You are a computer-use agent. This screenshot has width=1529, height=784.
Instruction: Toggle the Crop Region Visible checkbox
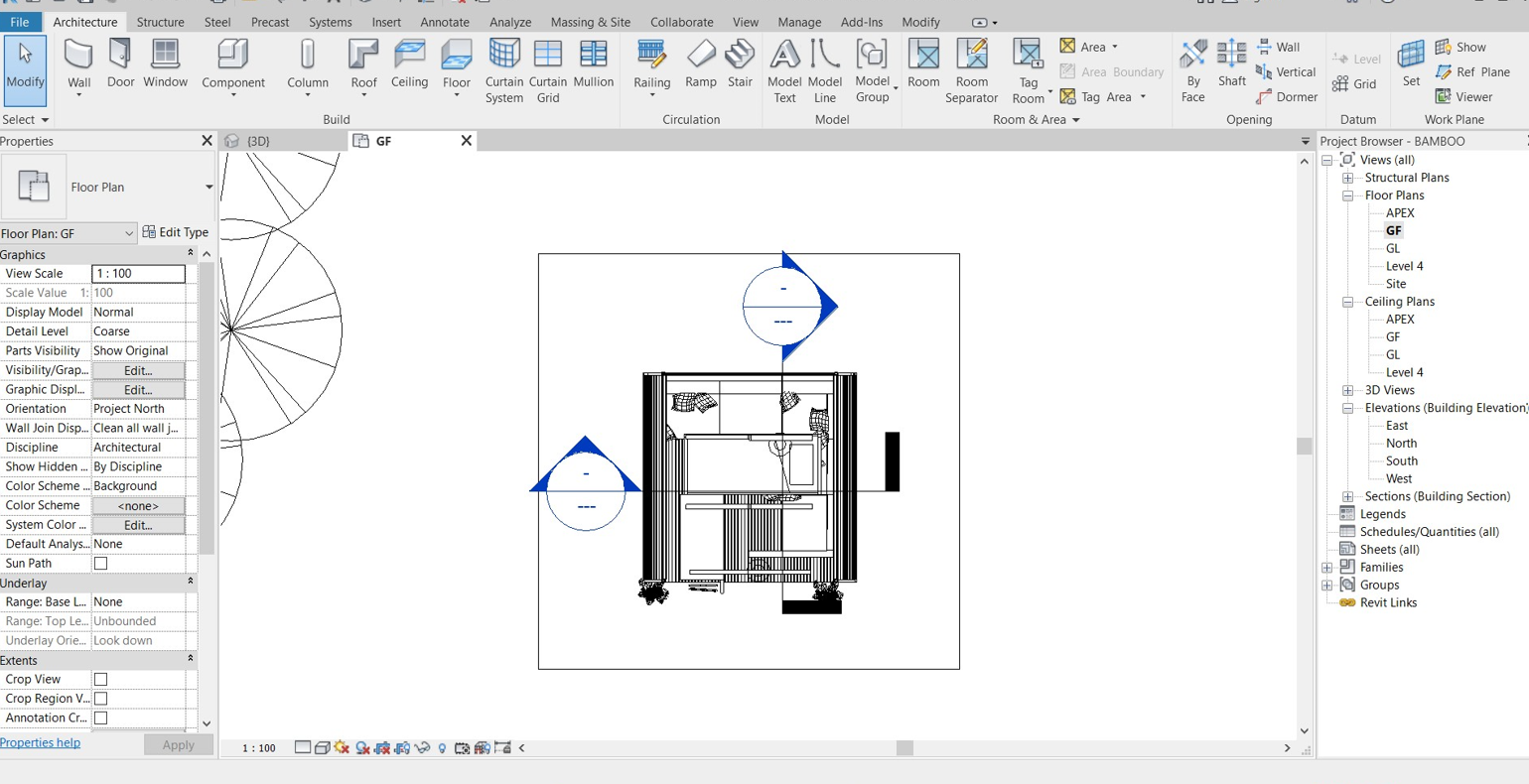coord(100,699)
